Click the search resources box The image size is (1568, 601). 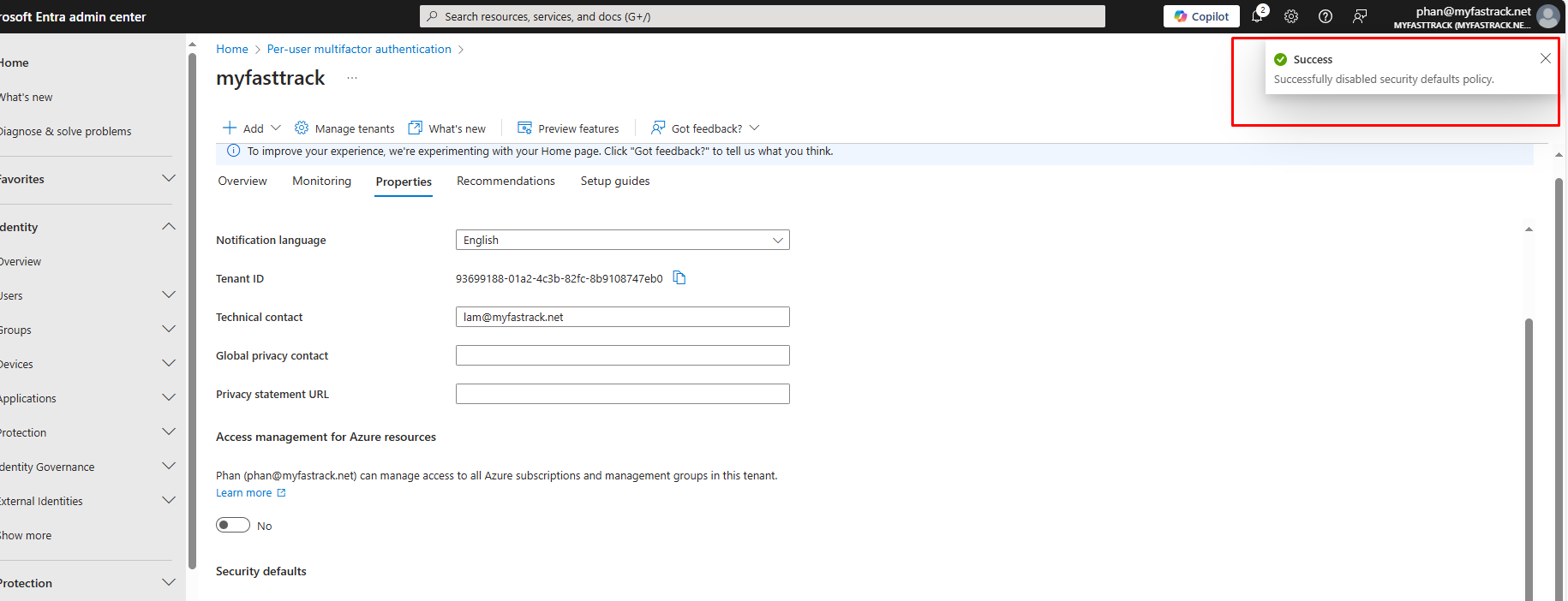763,16
